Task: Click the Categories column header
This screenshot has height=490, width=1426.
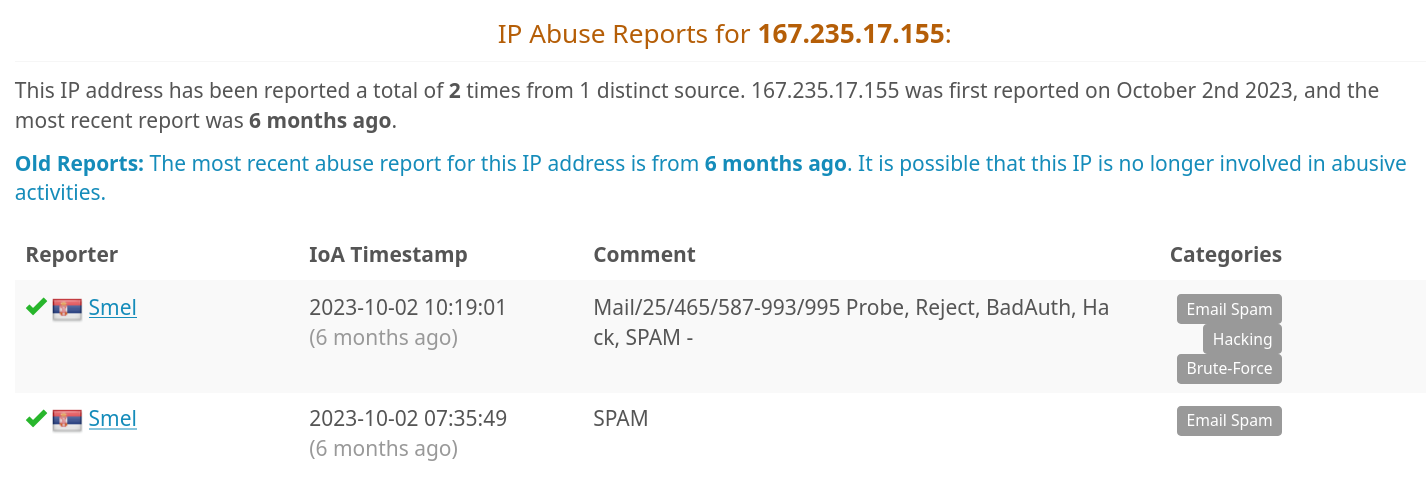Action: coord(1226,255)
